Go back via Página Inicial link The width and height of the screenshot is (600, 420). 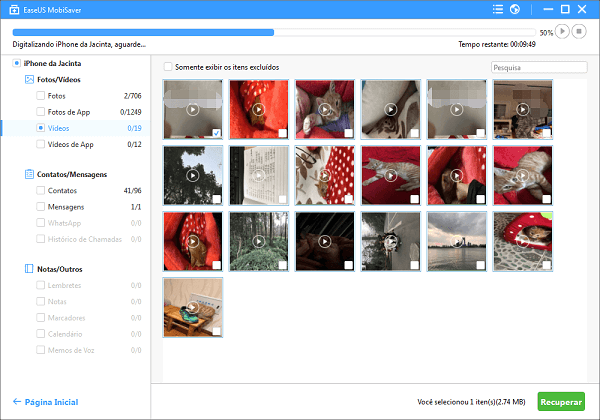click(x=53, y=402)
